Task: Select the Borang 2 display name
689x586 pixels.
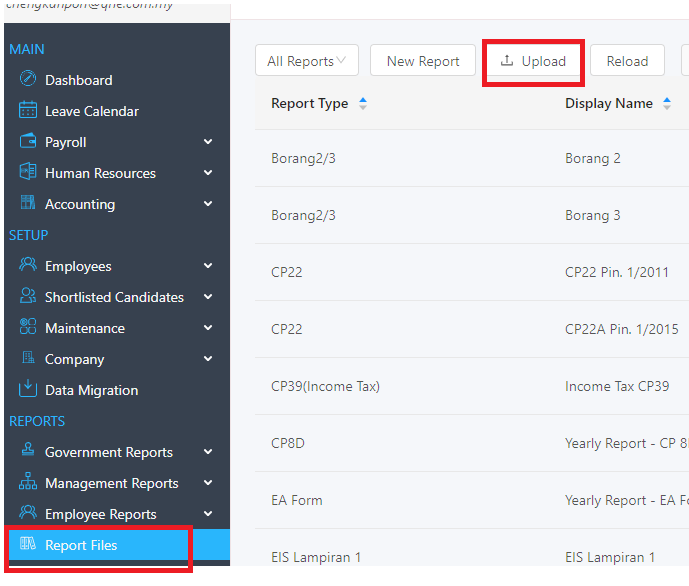Action: 593,158
